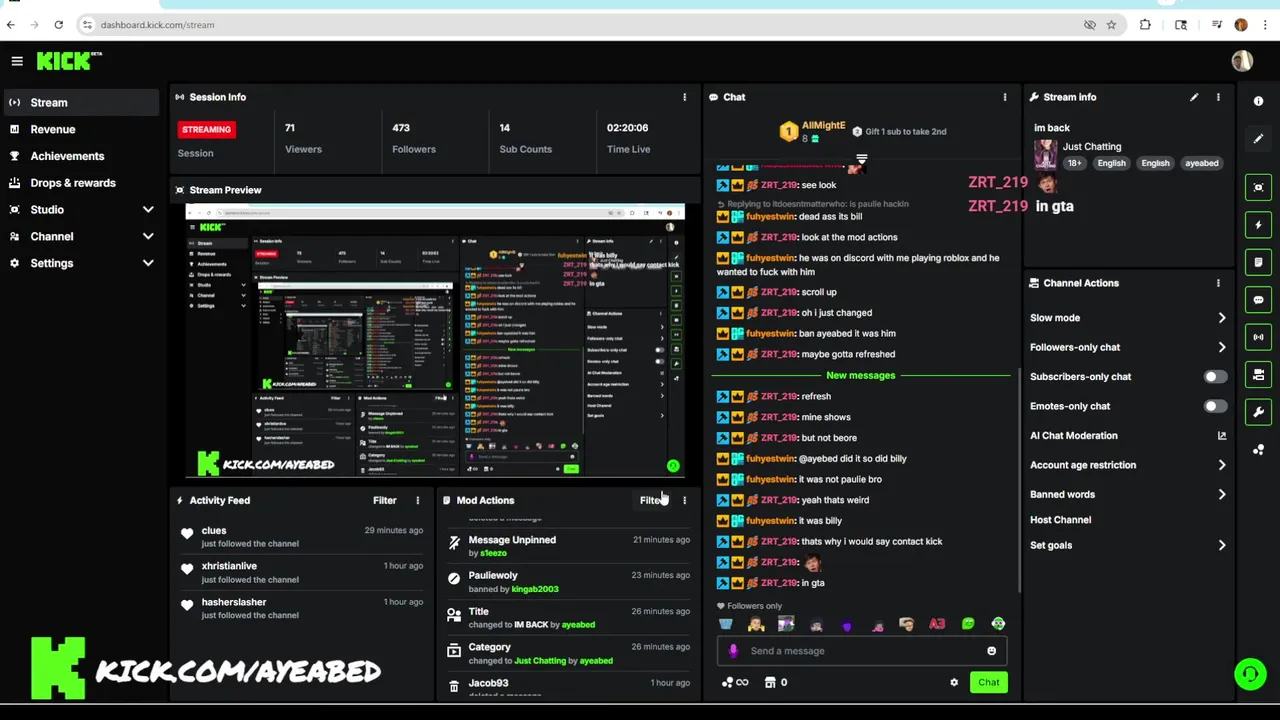Click the three-dots icon at sidebar bottom
The image size is (1280, 720).
tap(1258, 450)
